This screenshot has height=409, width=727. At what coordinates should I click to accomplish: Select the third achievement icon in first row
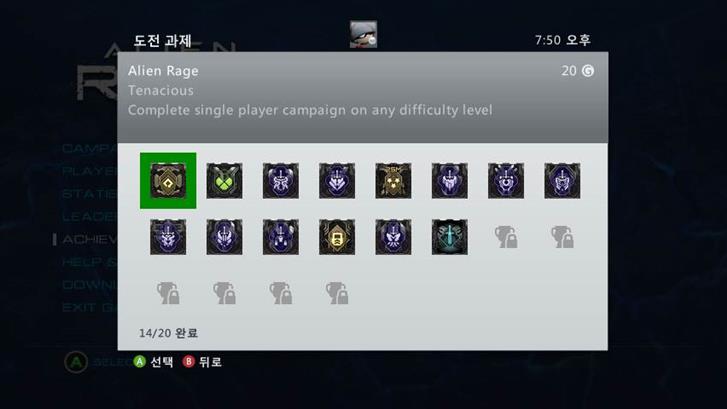click(x=281, y=181)
